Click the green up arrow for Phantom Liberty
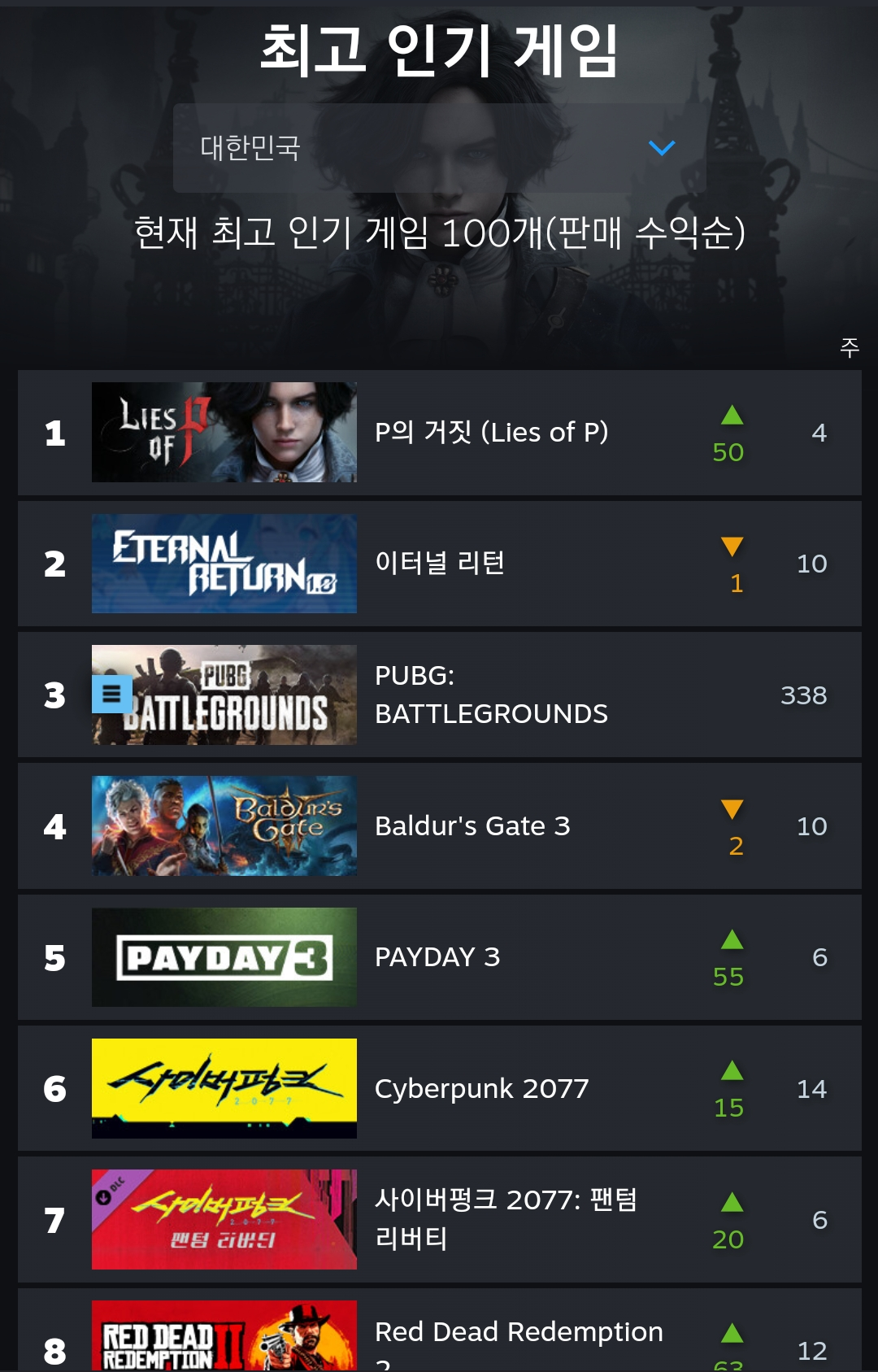 tap(732, 1202)
